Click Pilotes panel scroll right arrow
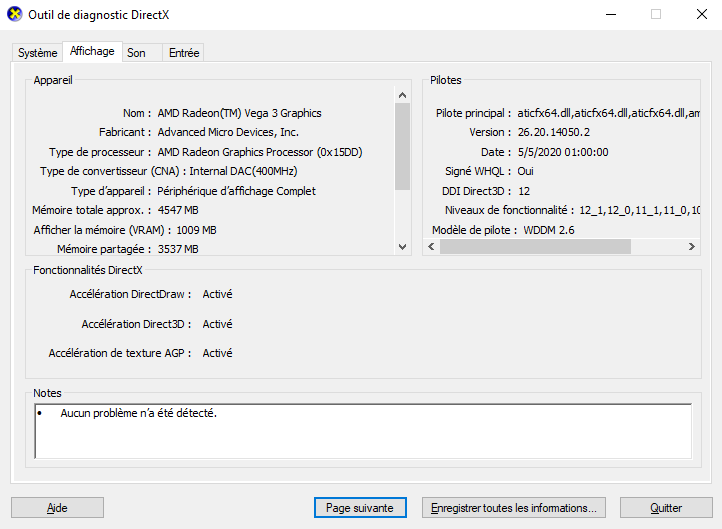722x529 pixels. tap(692, 246)
